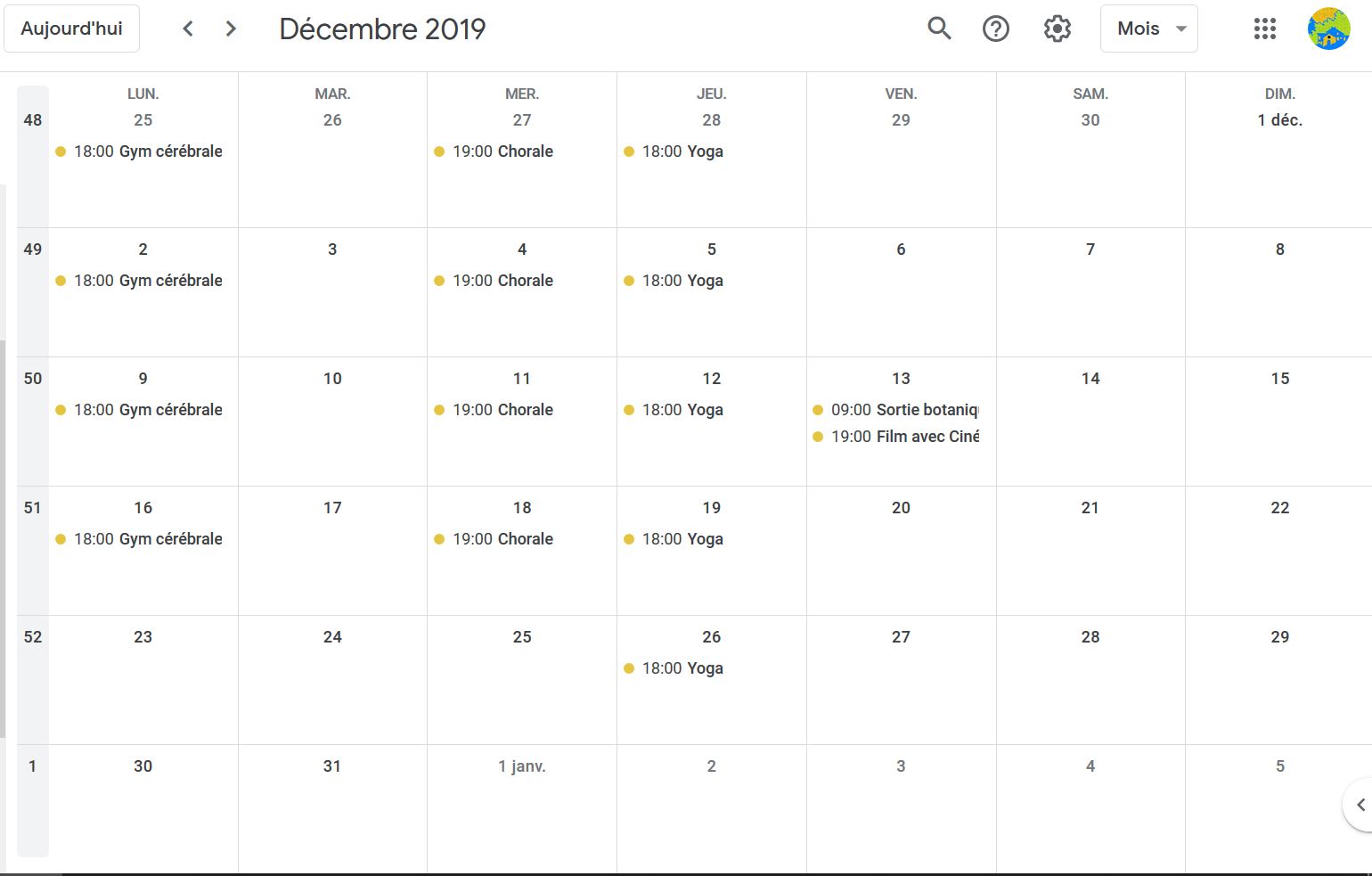Open the help question mark icon
The height and width of the screenshot is (876, 1372).
coord(996,29)
